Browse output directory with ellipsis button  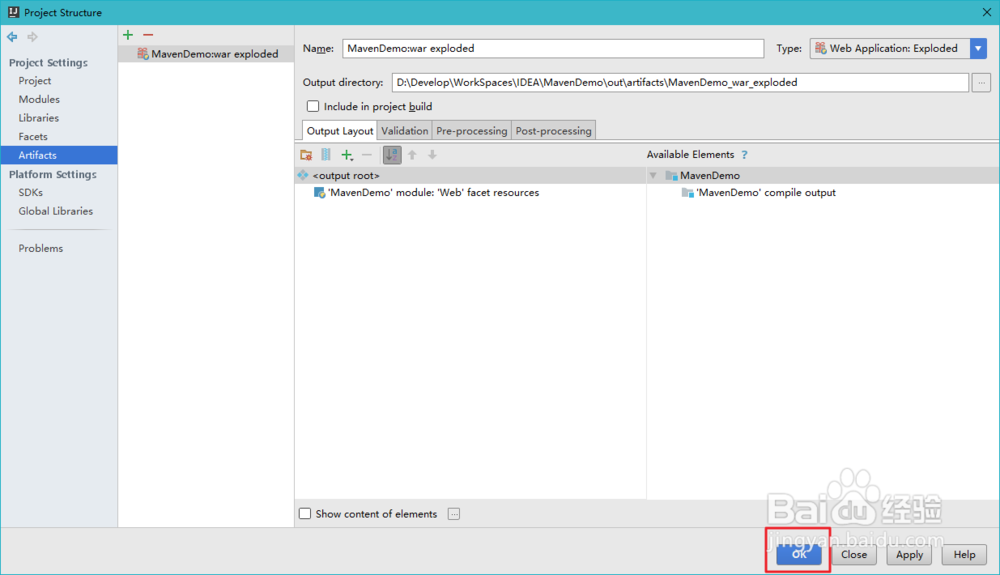coord(981,82)
